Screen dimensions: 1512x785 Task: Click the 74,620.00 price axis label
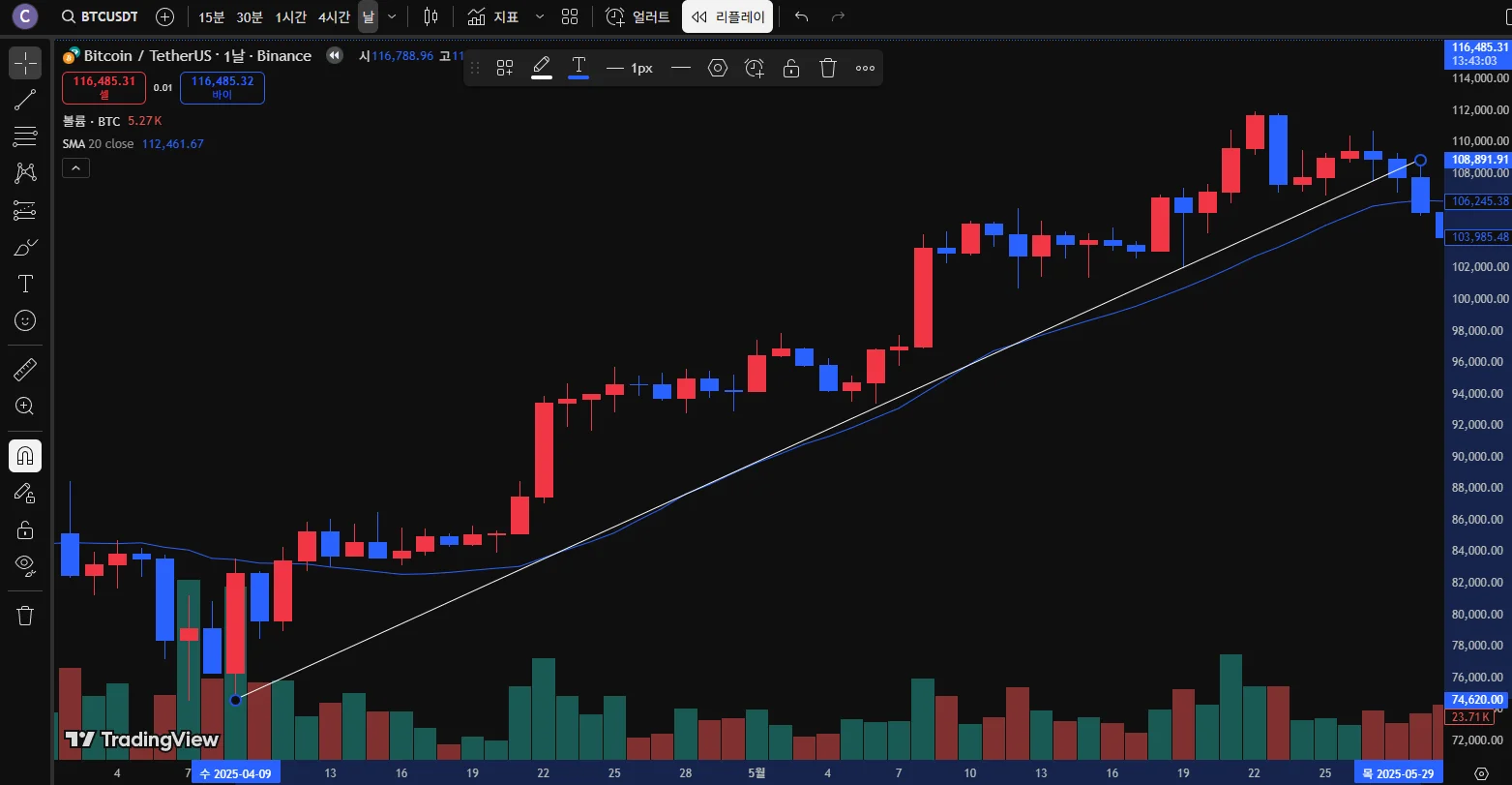[1476, 700]
